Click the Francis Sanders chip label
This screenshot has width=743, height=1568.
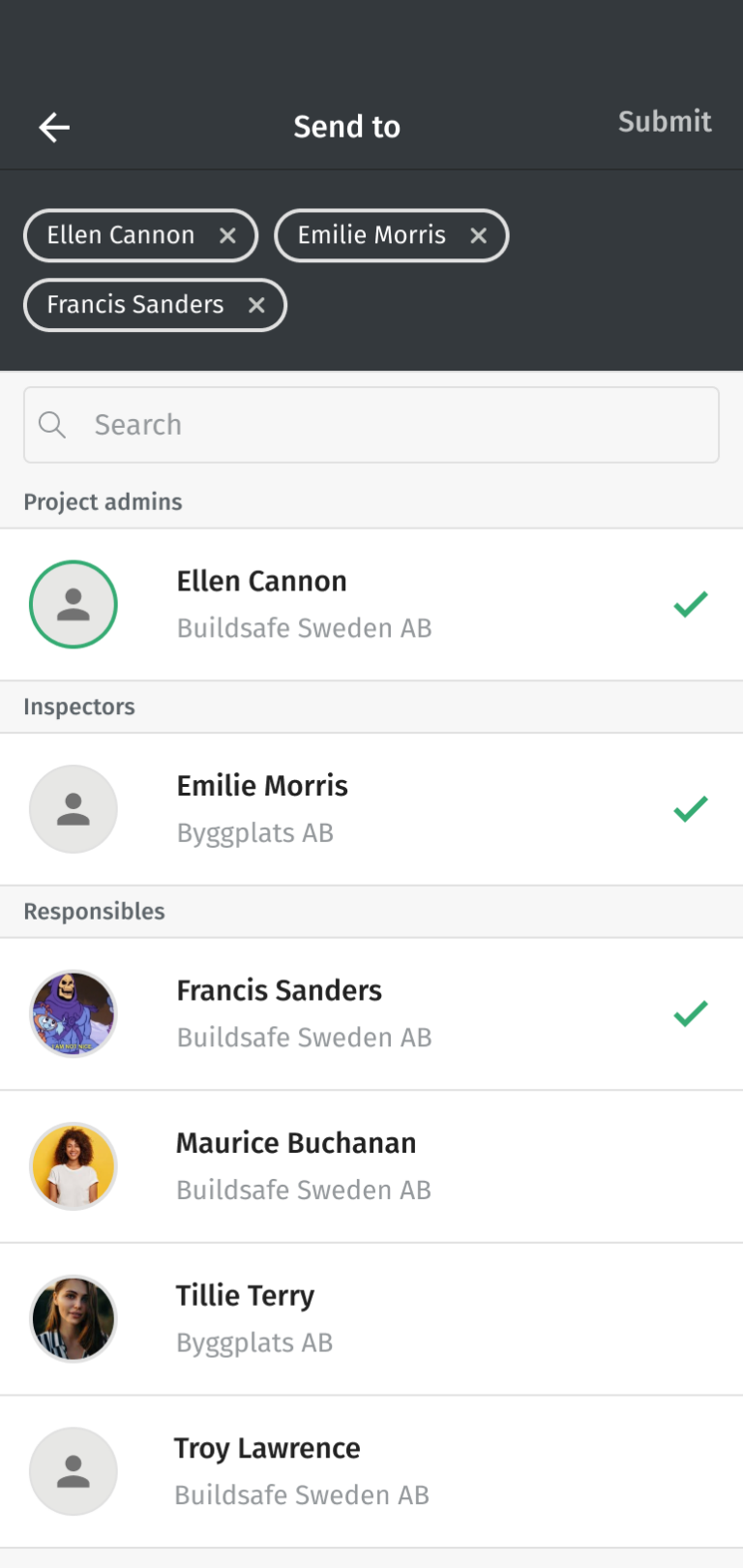point(135,305)
